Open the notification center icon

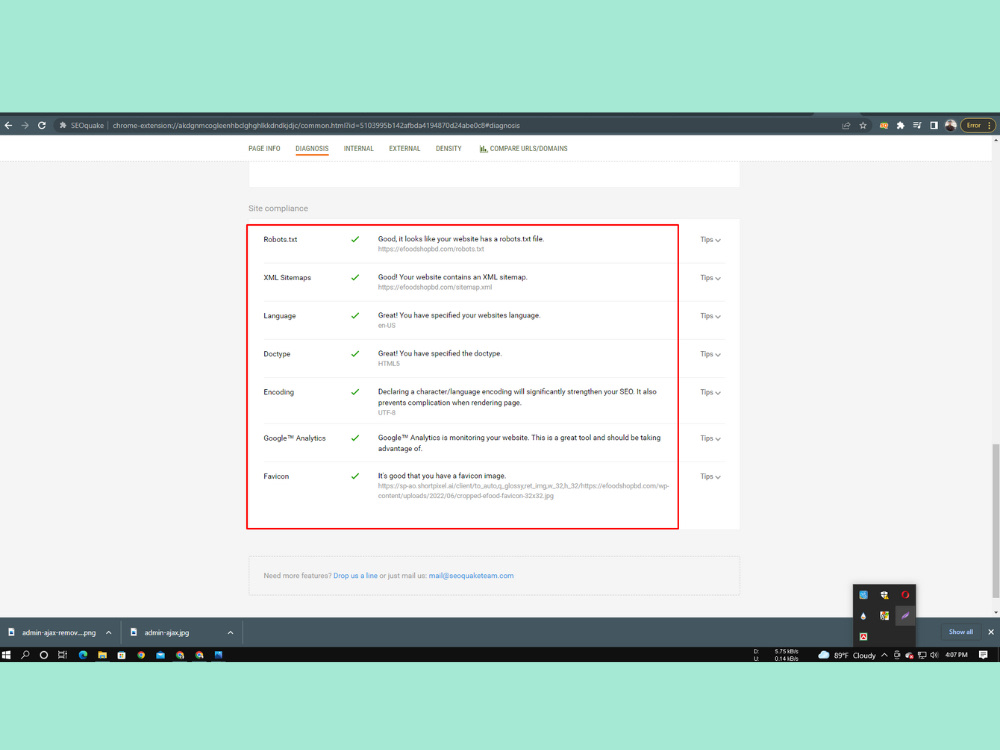[x=983, y=655]
